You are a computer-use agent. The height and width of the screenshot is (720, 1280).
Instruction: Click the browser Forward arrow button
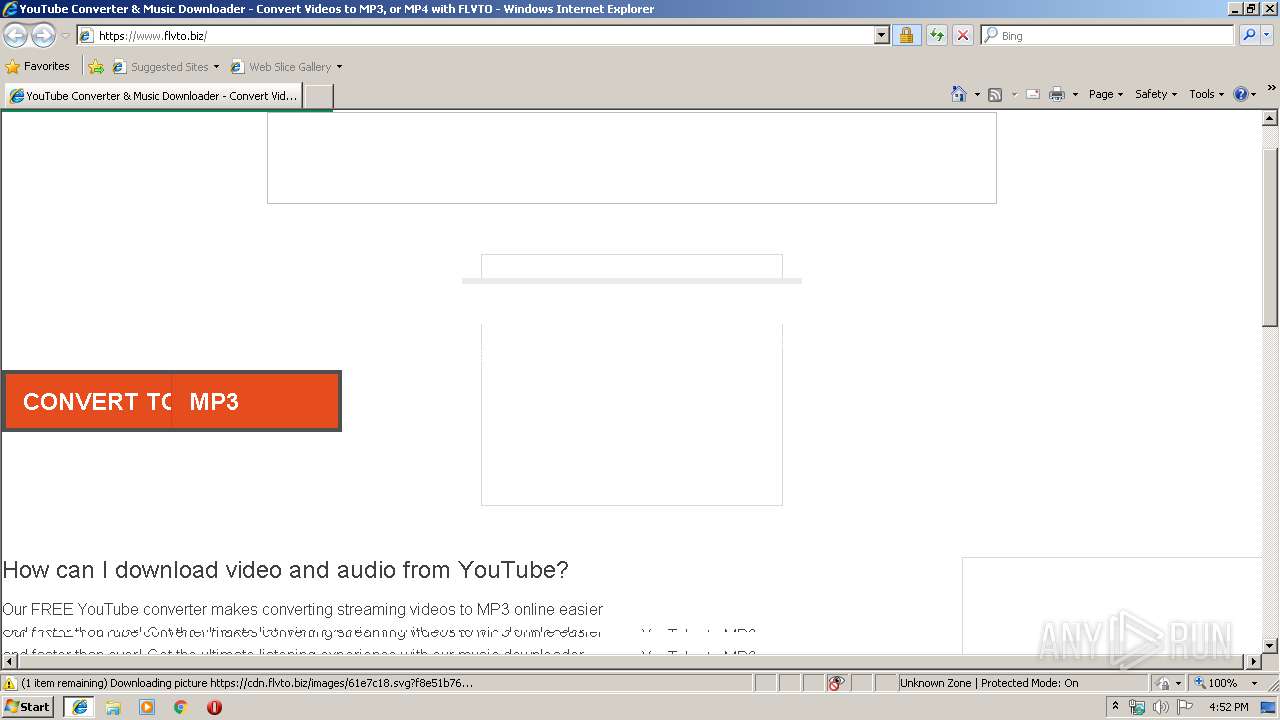point(43,36)
